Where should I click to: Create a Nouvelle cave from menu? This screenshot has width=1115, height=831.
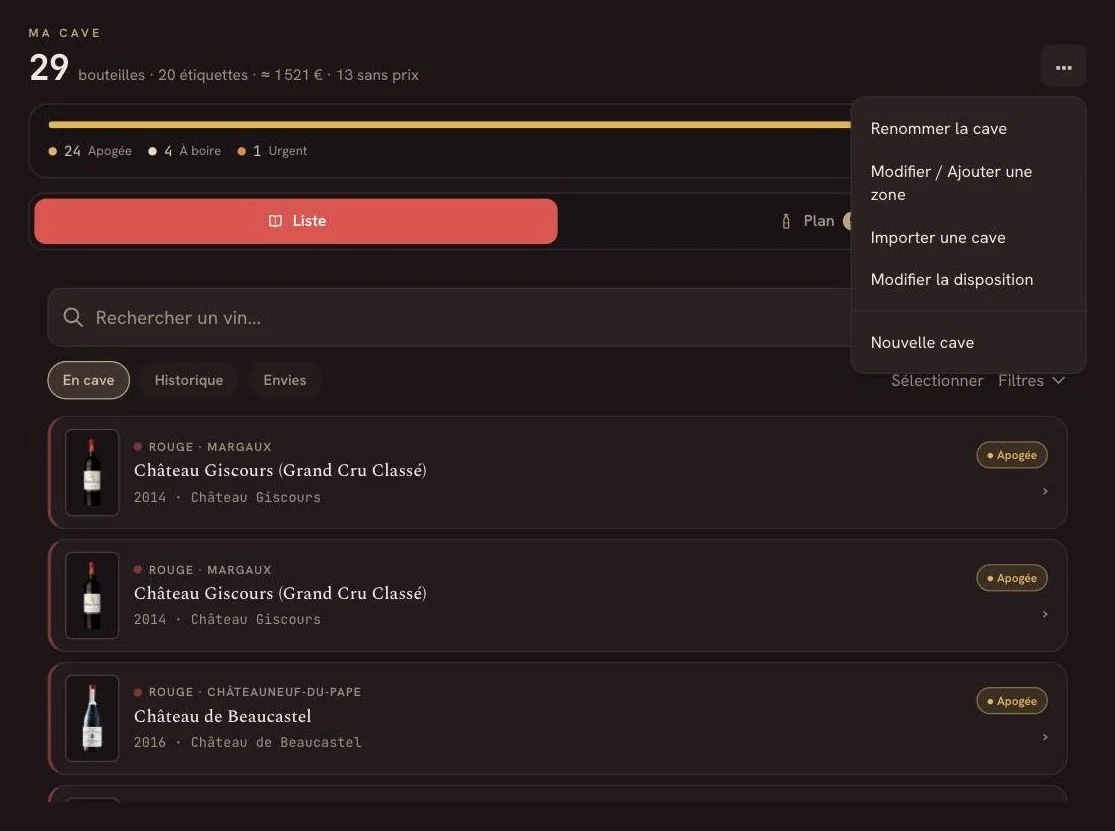922,342
